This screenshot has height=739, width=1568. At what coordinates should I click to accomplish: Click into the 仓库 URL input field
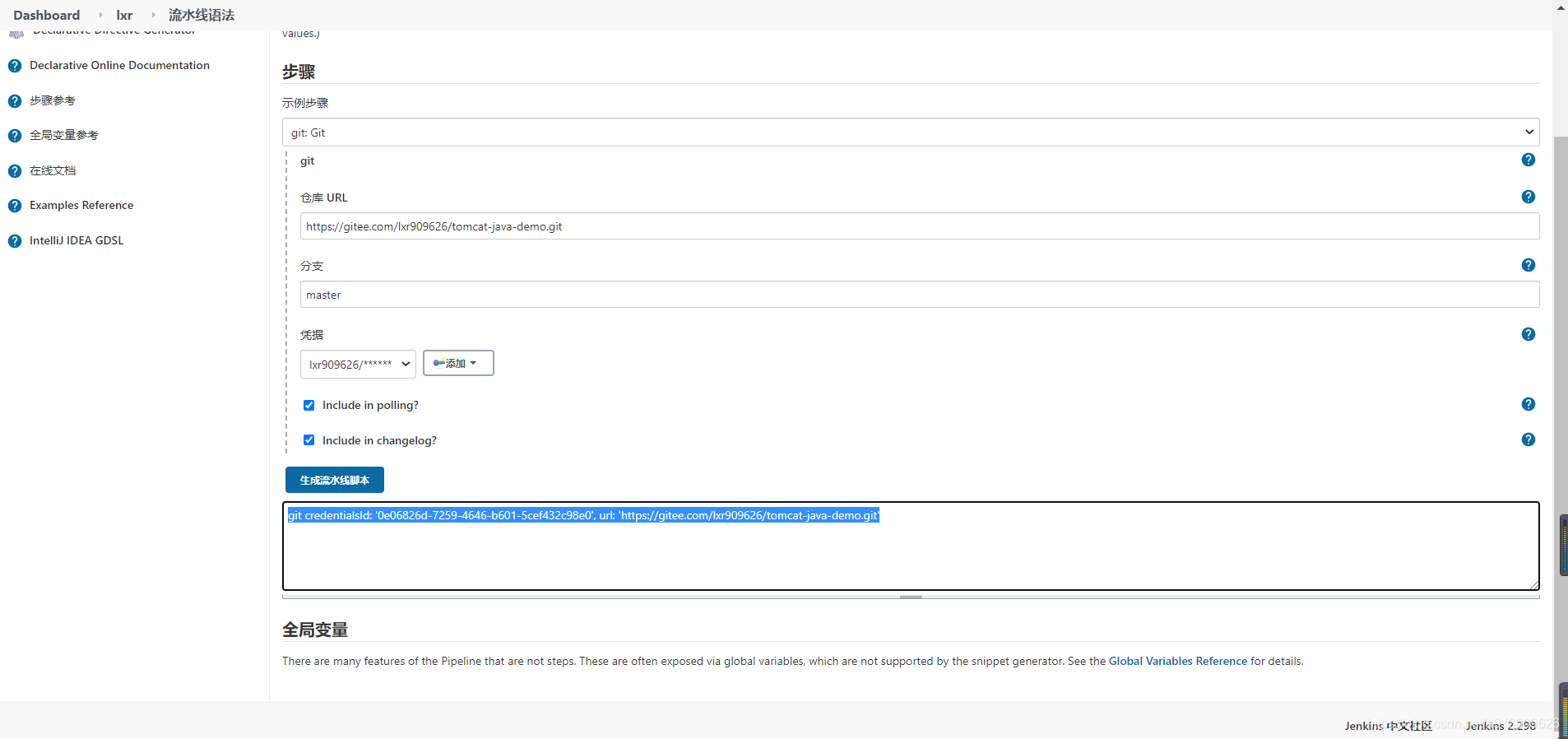click(x=920, y=226)
